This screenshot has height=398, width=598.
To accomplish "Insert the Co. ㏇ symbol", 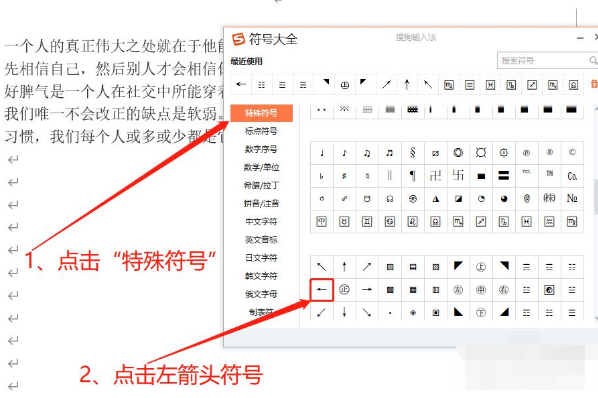I will 572,176.
